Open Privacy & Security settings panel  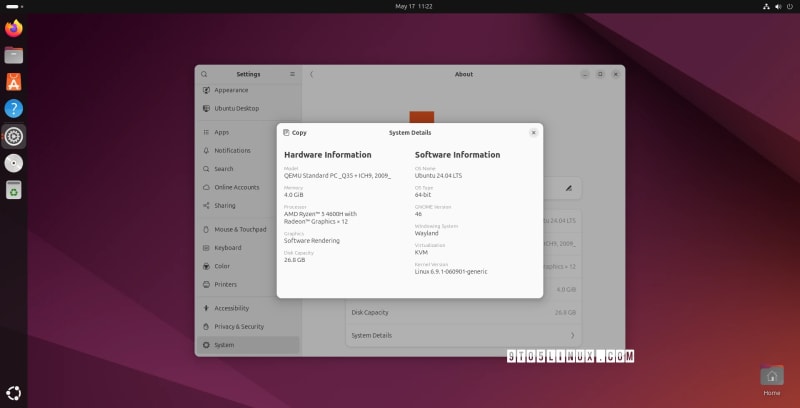click(238, 326)
